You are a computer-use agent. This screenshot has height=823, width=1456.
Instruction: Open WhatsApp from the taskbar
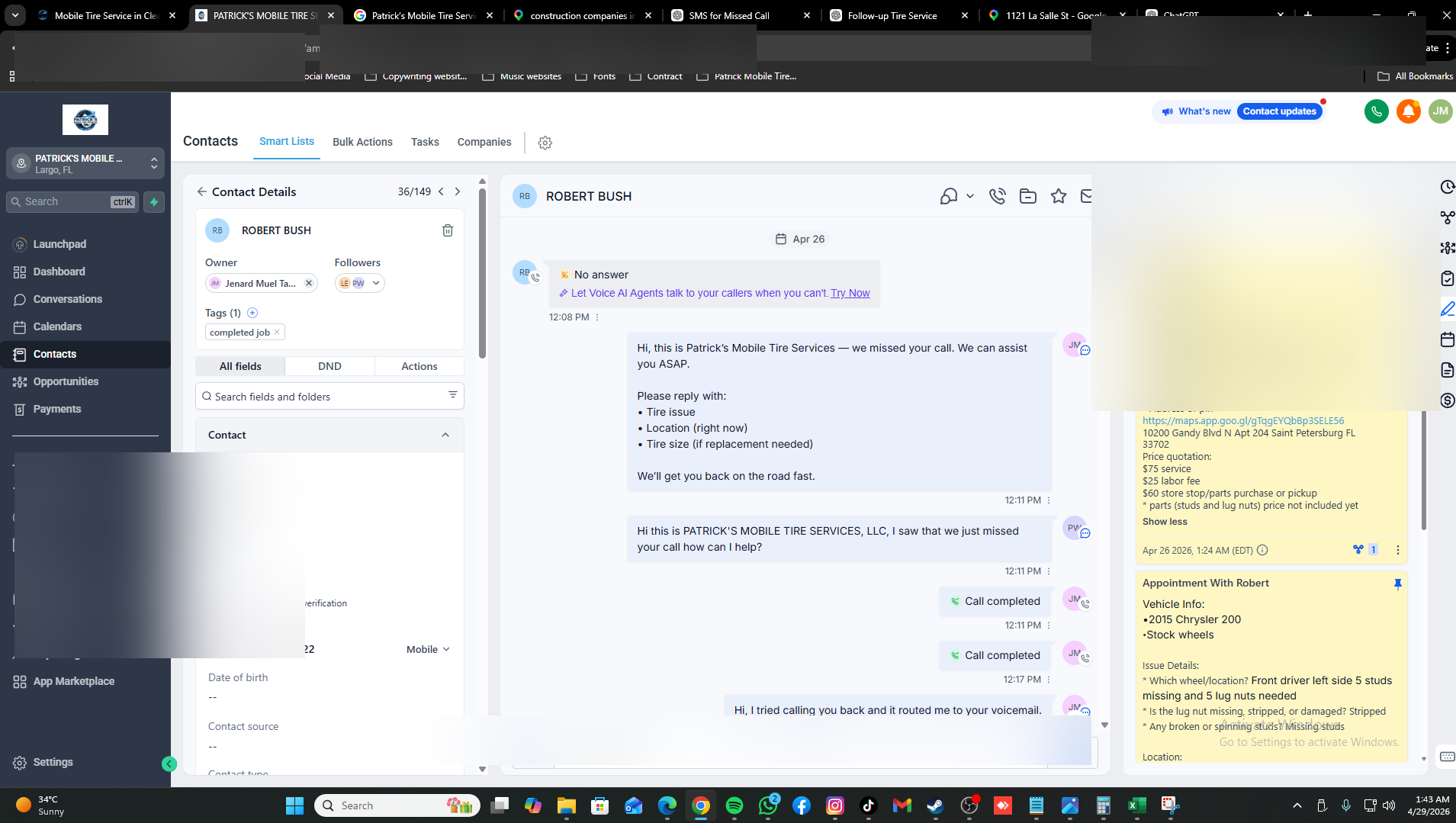768,805
